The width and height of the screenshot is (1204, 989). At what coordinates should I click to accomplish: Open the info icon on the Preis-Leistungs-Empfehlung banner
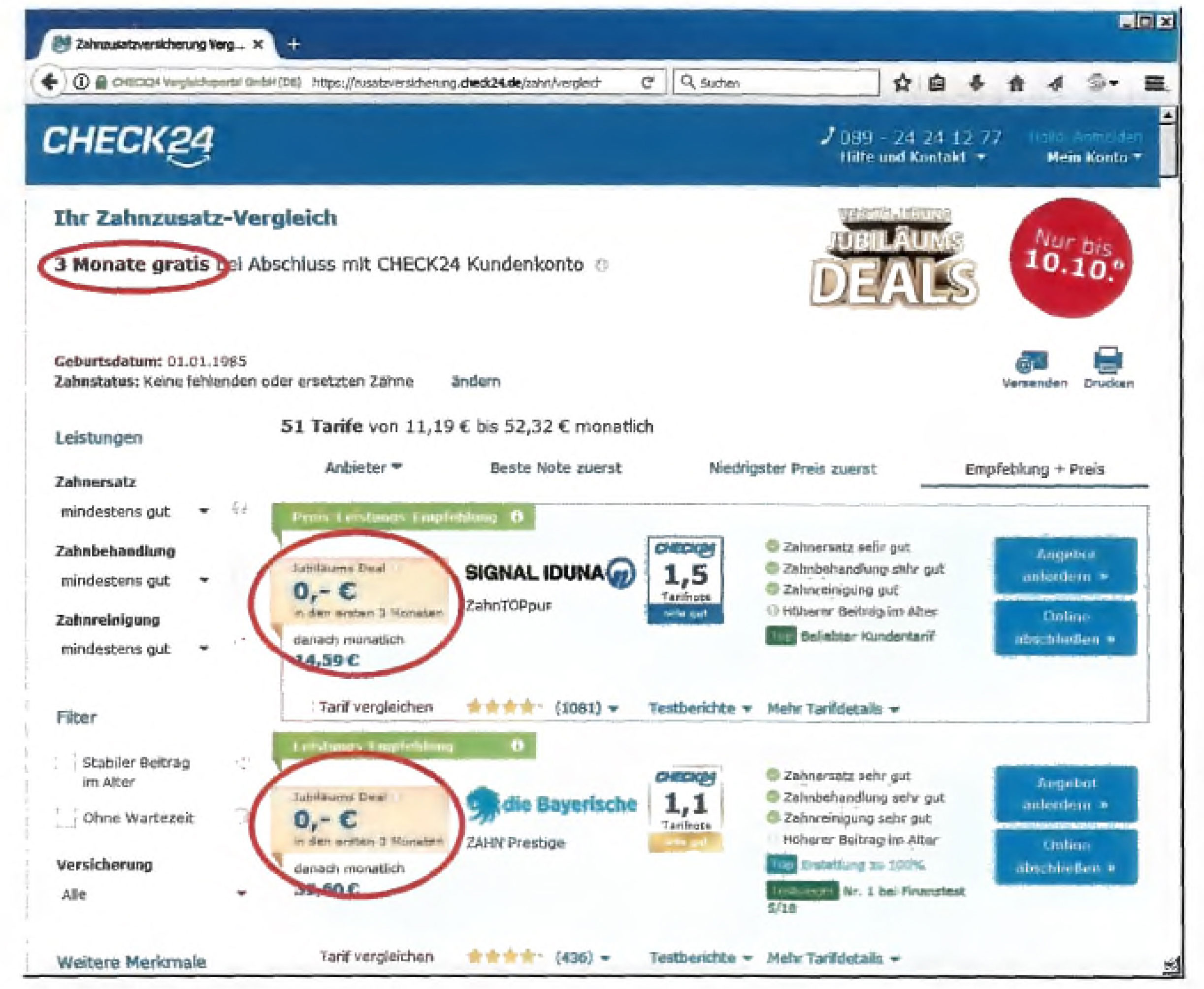click(x=517, y=517)
